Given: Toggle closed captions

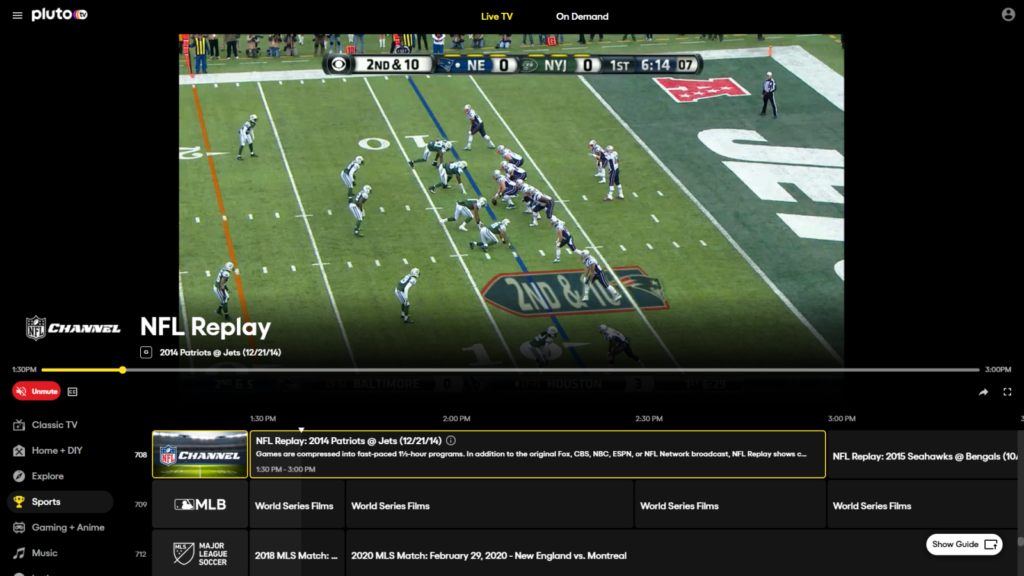Looking at the screenshot, I should click(72, 392).
